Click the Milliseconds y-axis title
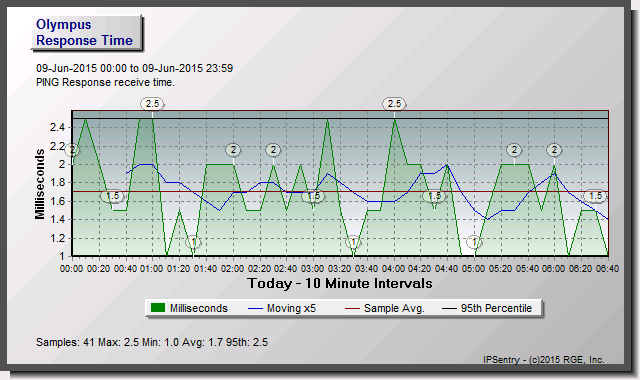 [x=40, y=184]
